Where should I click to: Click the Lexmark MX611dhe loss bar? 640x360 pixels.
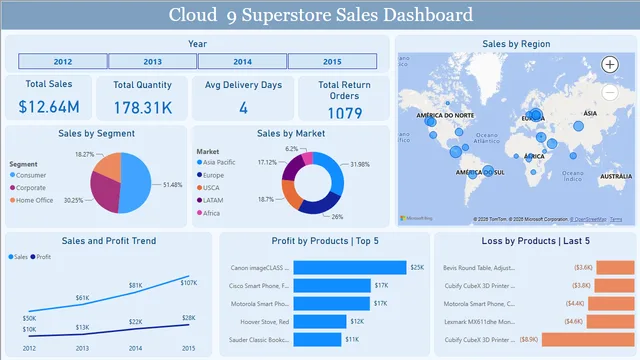[610, 322]
